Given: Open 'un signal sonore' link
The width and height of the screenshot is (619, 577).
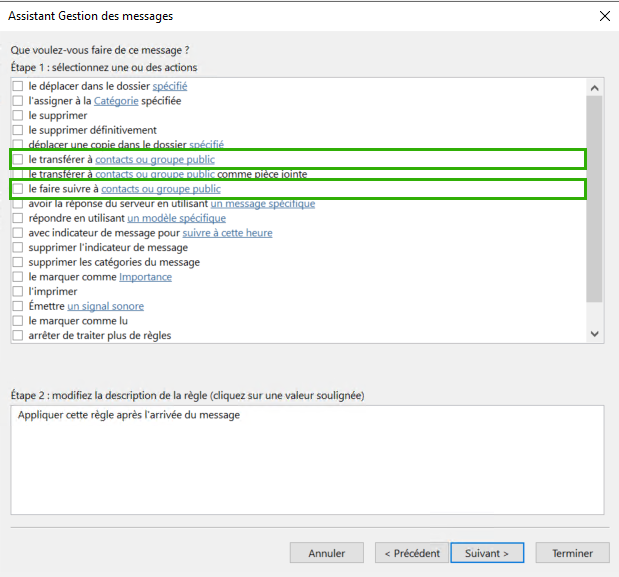Looking at the screenshot, I should (105, 306).
